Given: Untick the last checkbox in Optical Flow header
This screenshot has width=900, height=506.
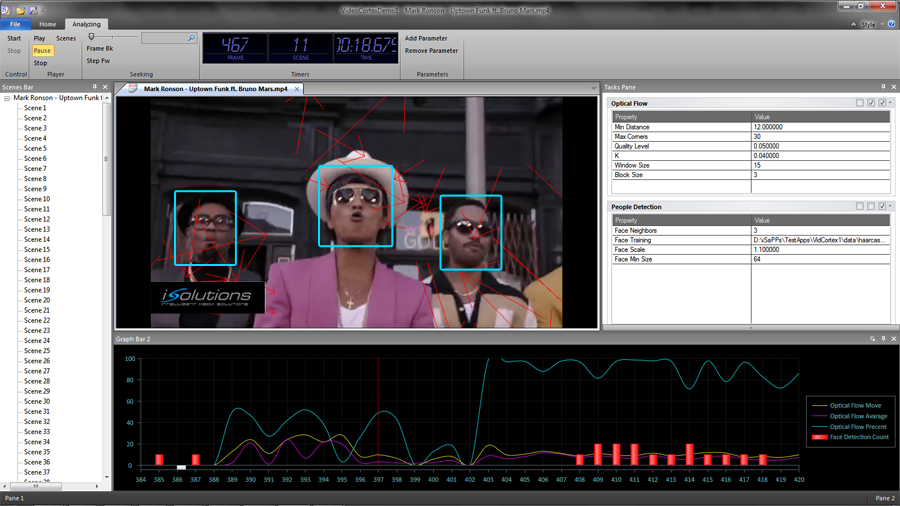Looking at the screenshot, I should (x=882, y=103).
